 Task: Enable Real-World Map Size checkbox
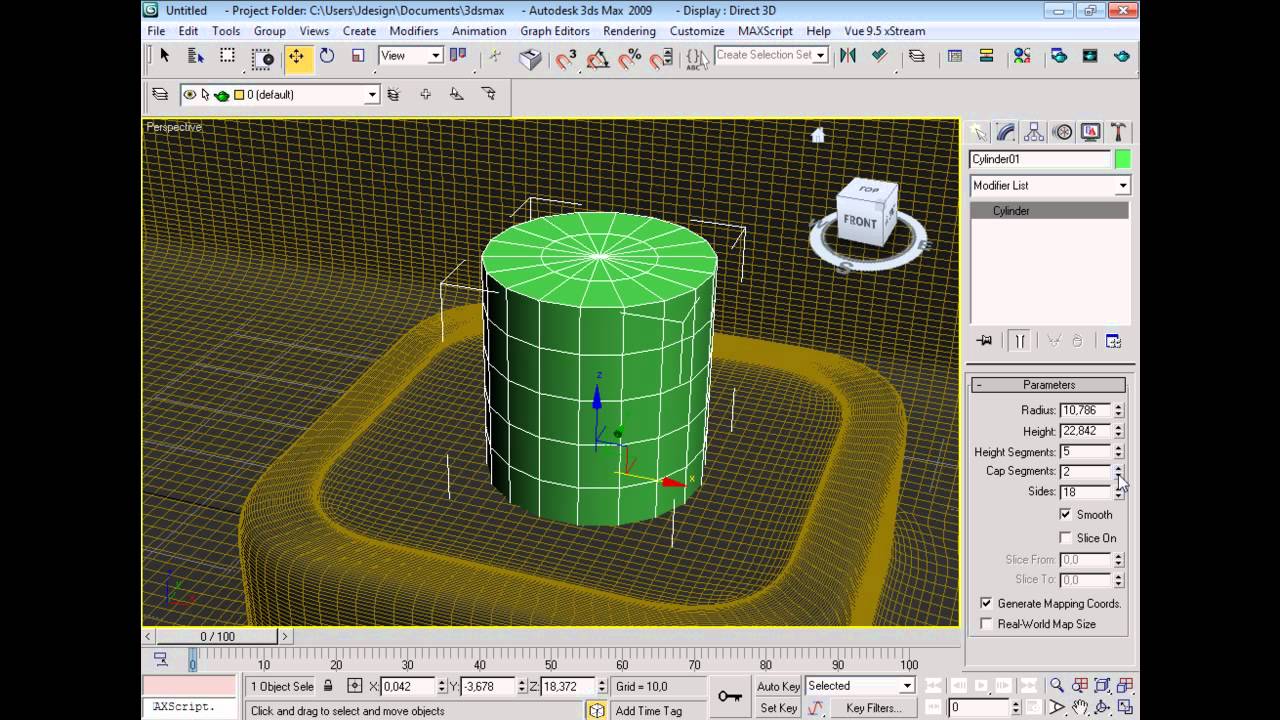click(987, 624)
